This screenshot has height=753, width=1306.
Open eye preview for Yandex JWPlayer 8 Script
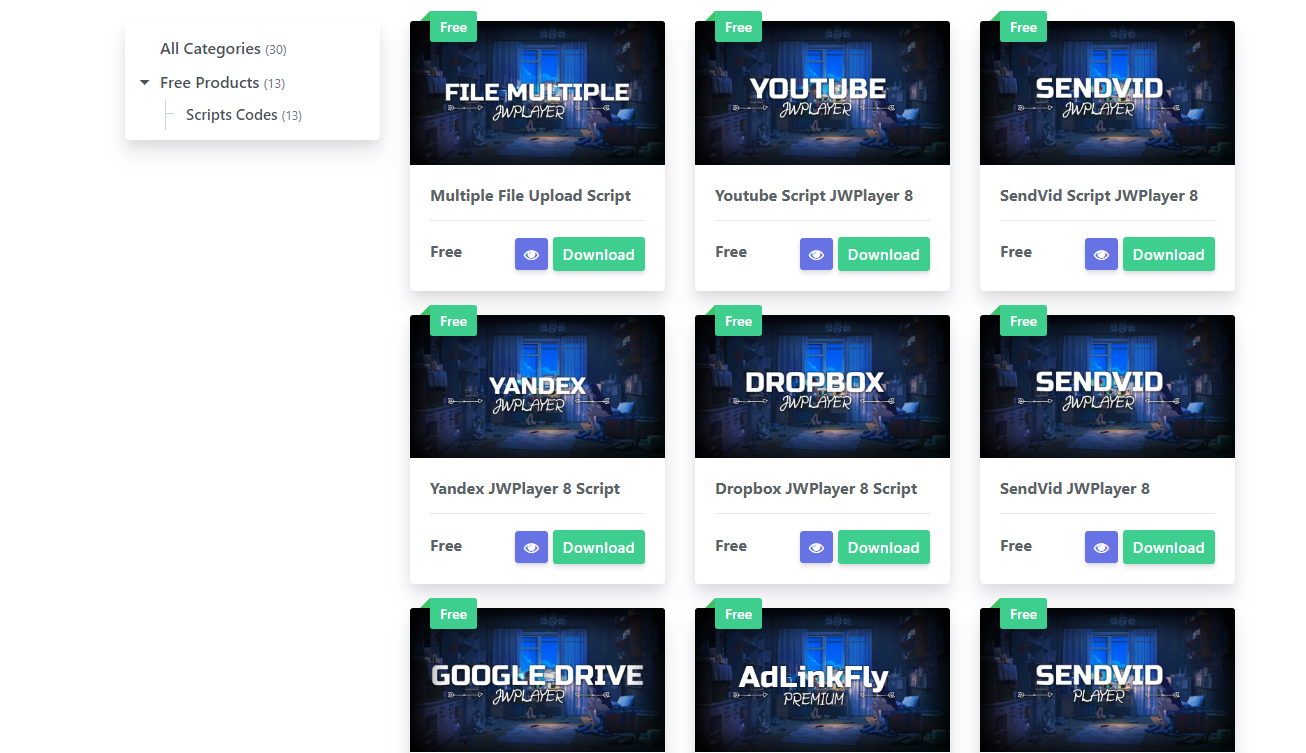point(531,547)
